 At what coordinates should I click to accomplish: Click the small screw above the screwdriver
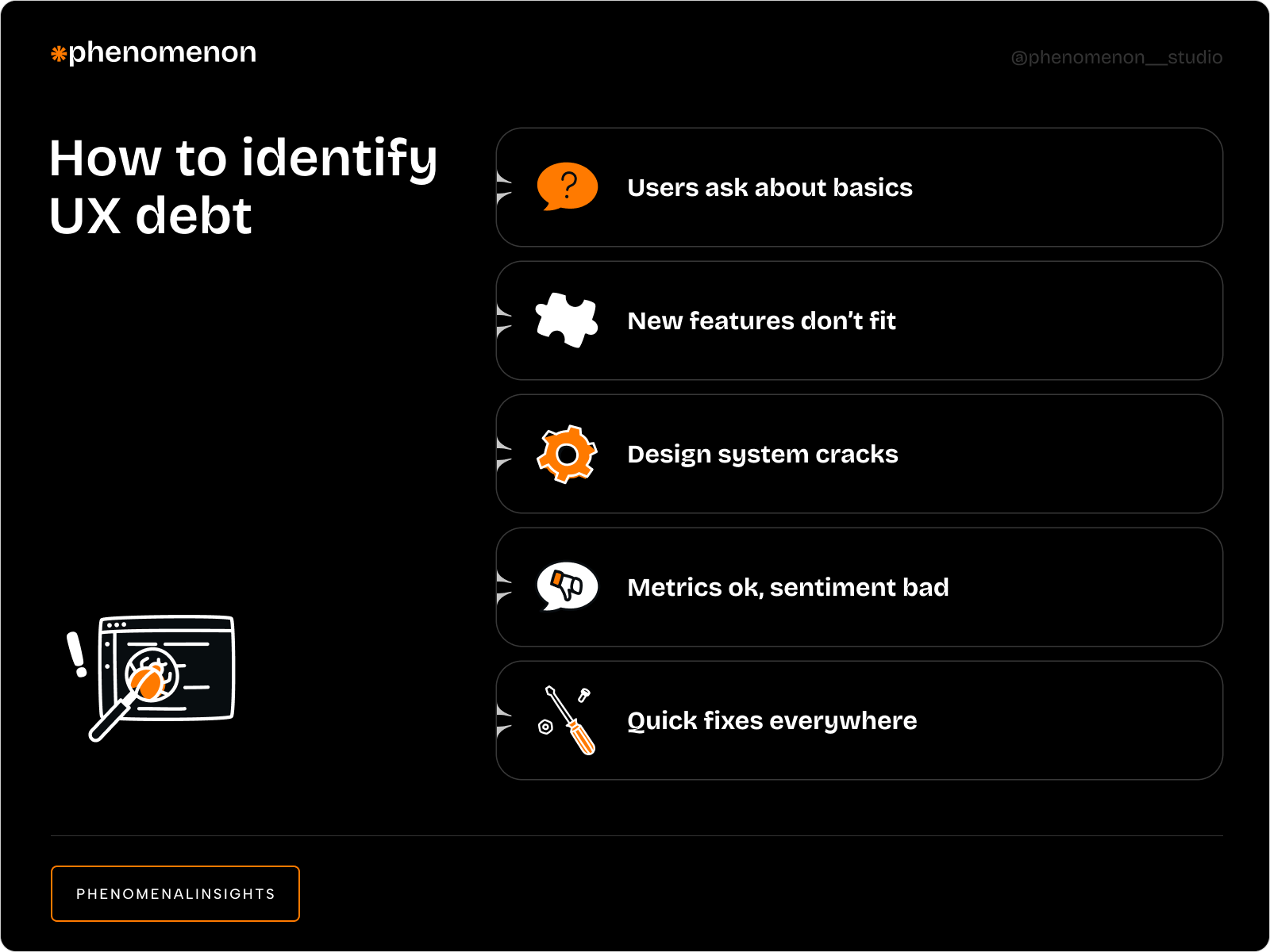coord(584,695)
